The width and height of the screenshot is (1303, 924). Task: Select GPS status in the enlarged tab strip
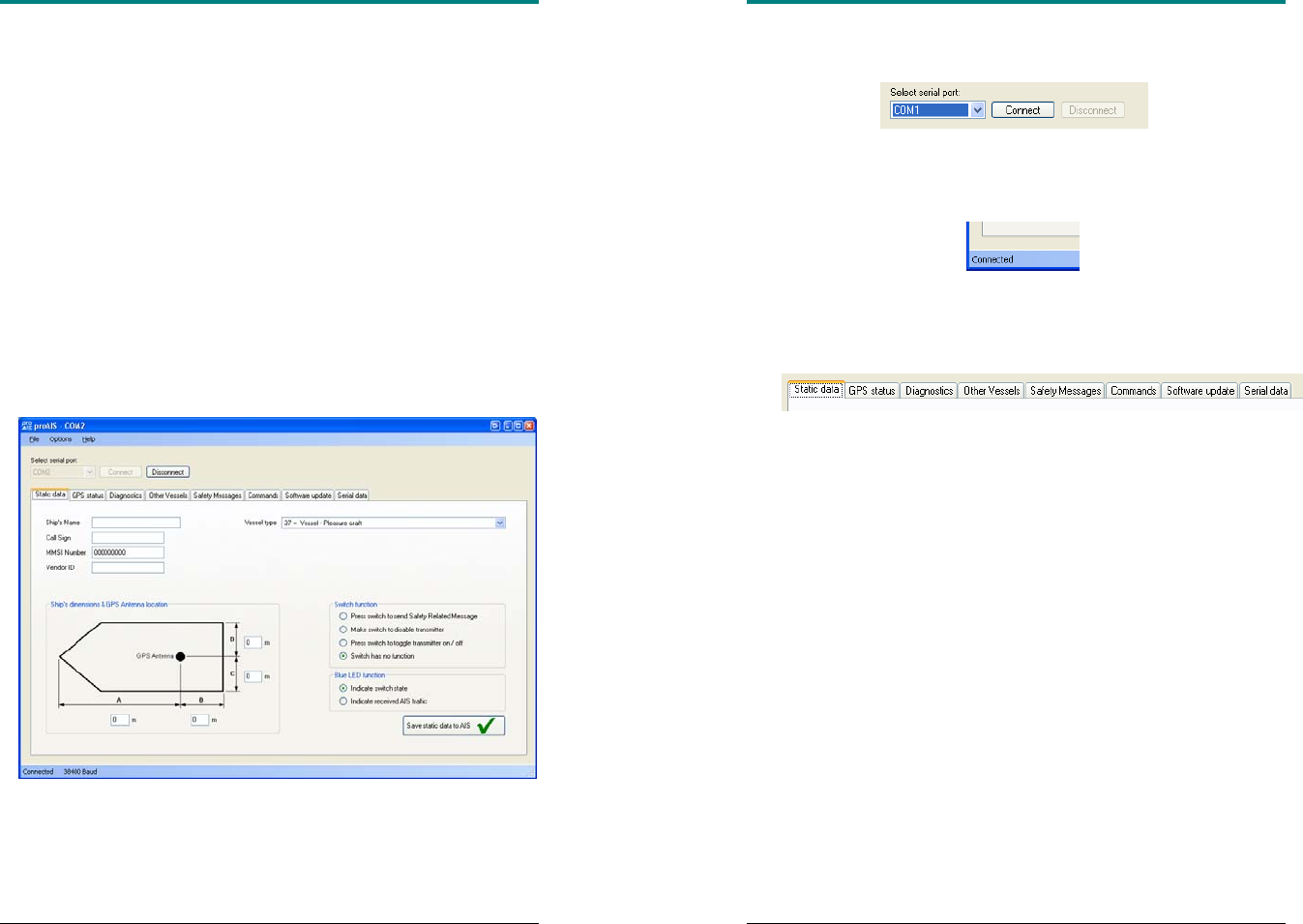[872, 391]
